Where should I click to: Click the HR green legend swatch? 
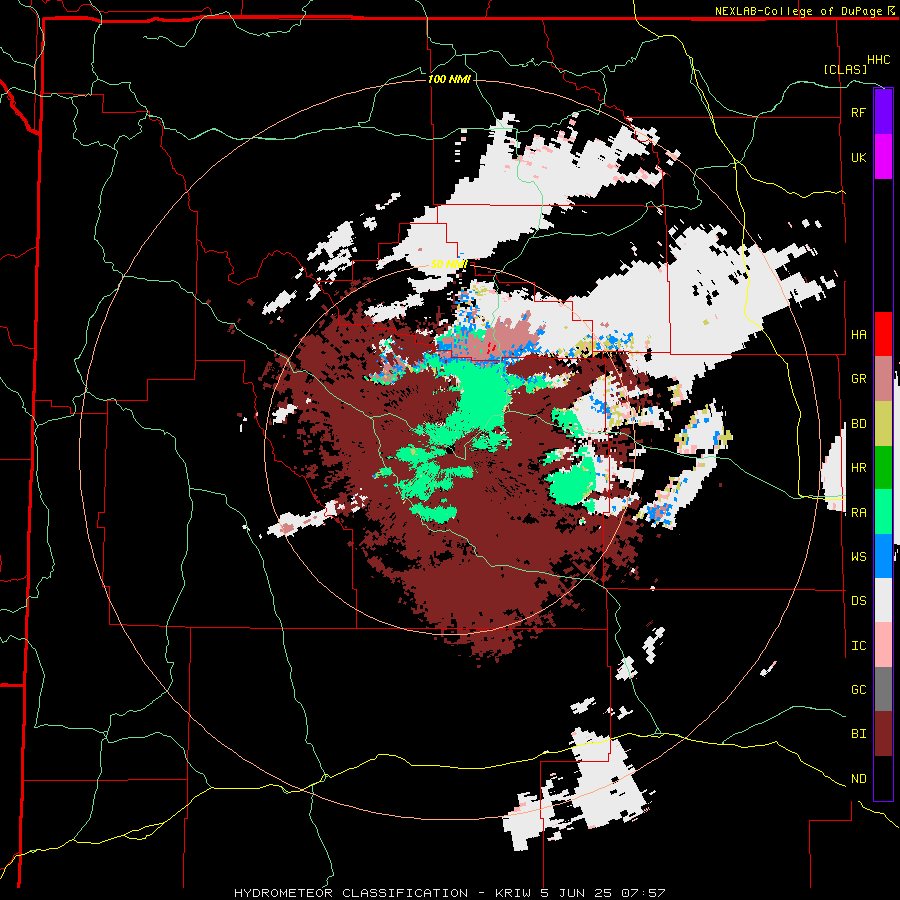click(x=883, y=468)
